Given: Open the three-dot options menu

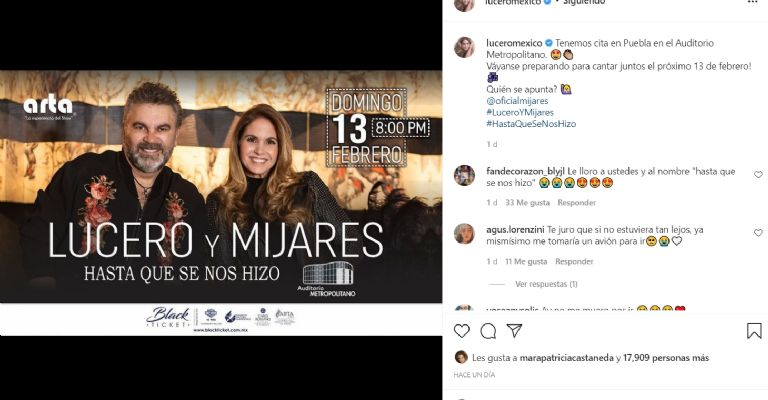Looking at the screenshot, I should 753,2.
